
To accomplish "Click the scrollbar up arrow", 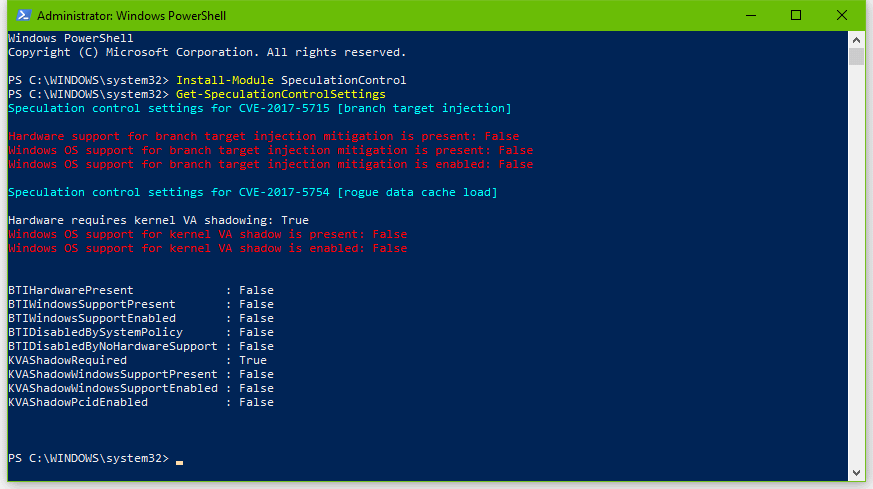I will coord(856,39).
